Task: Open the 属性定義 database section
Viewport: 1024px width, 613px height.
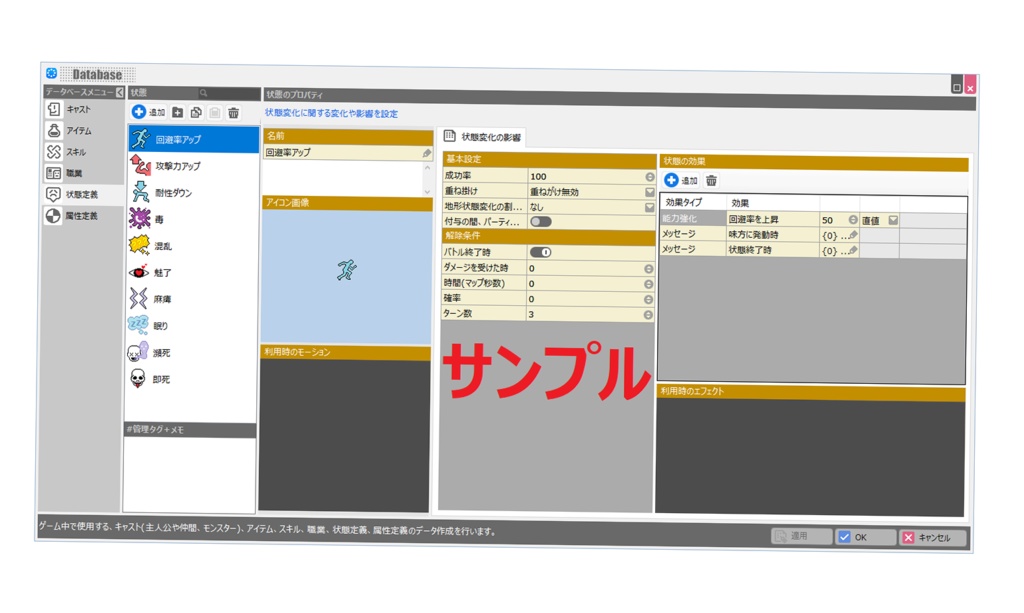Action: tap(83, 215)
